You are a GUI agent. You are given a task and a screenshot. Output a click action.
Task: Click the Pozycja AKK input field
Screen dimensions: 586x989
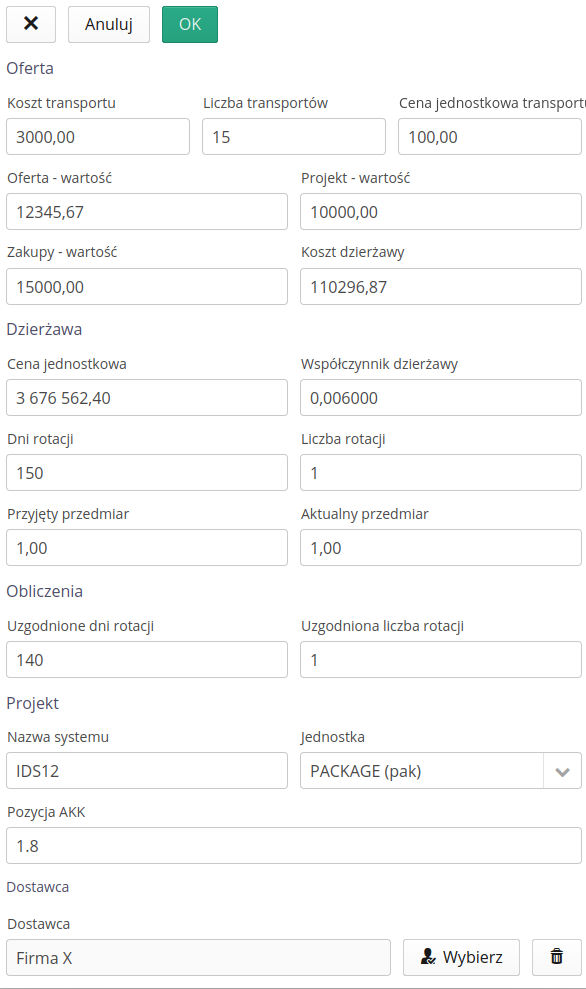(294, 846)
